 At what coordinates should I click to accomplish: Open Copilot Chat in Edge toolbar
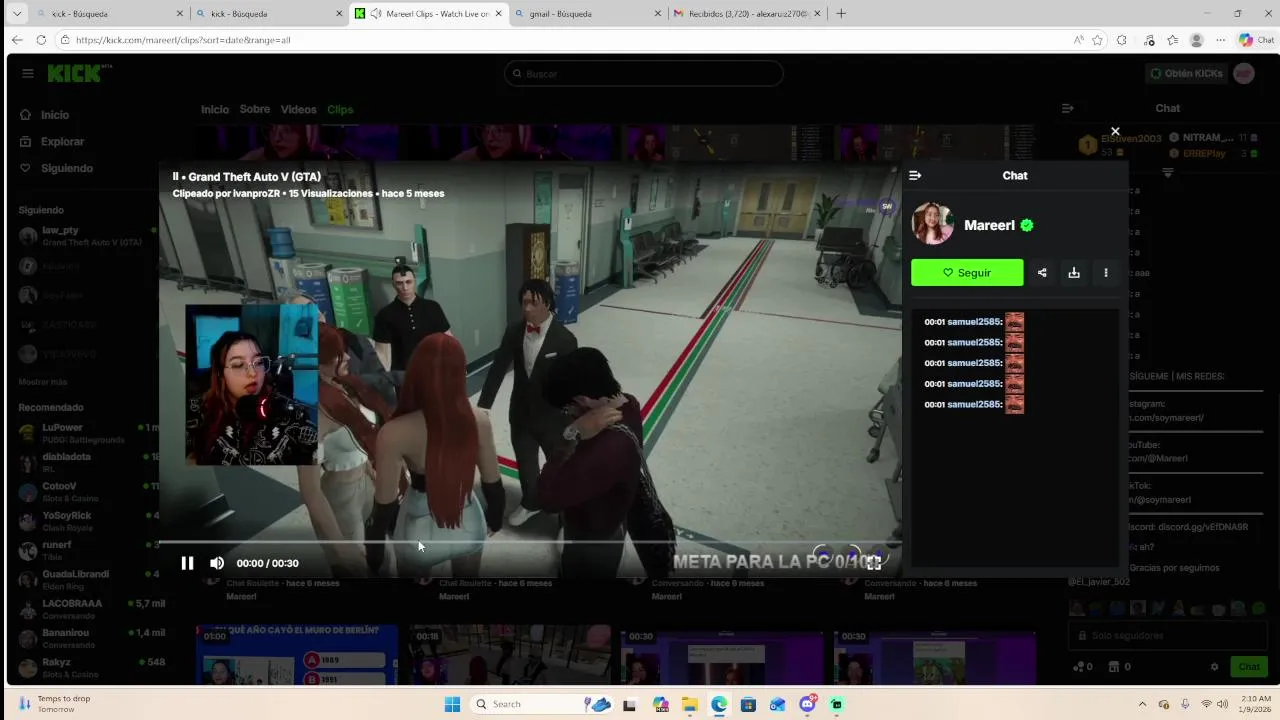pos(1256,40)
